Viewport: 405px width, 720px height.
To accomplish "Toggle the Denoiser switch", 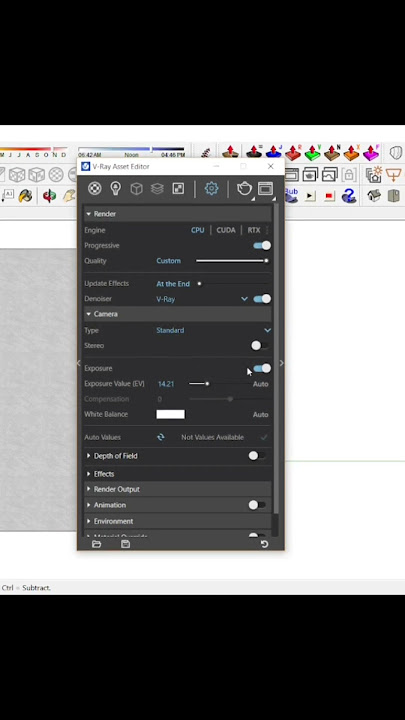I will (262, 299).
